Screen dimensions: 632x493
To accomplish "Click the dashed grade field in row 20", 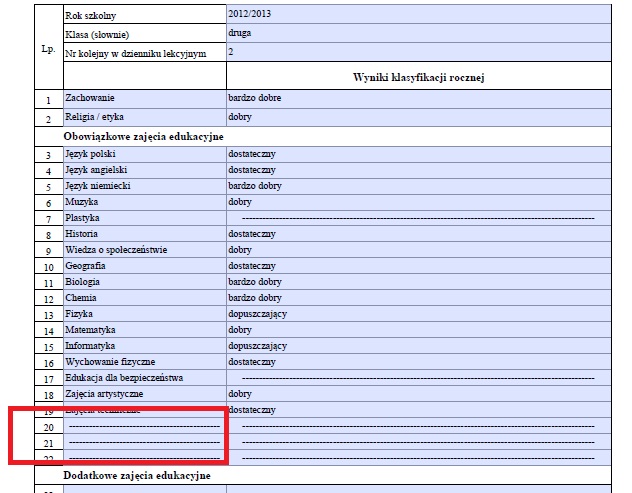I will pyautogui.click(x=419, y=426).
